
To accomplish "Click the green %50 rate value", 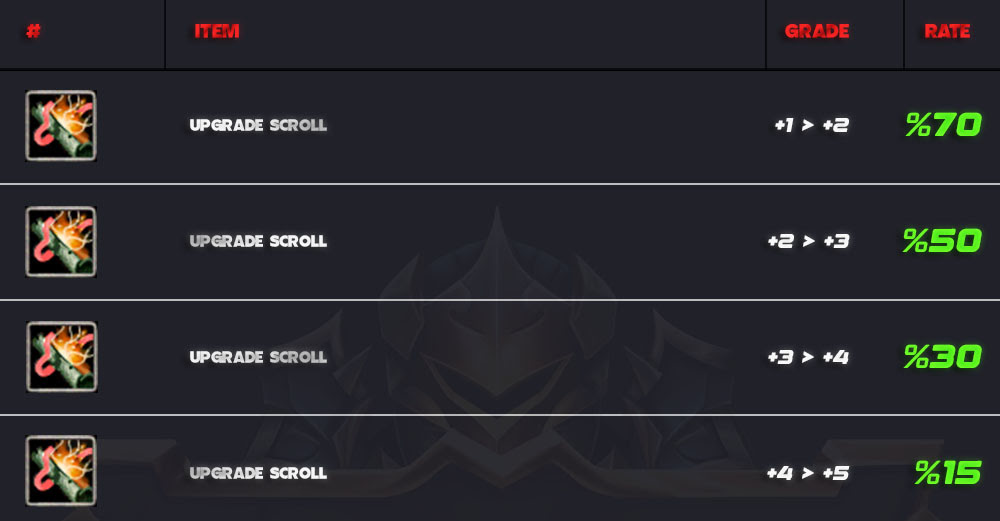I will 942,240.
